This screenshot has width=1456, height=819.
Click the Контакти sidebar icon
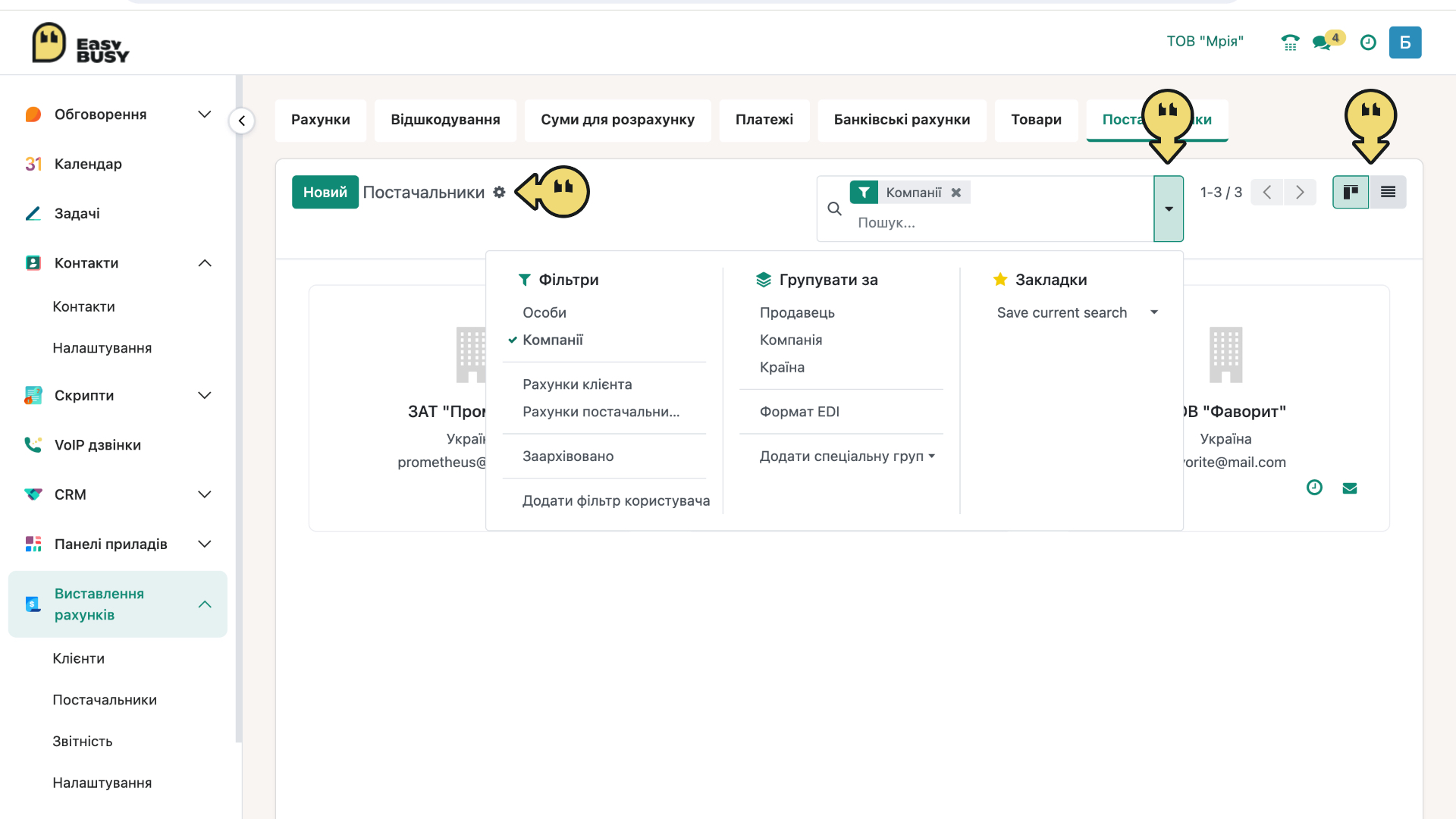point(33,263)
